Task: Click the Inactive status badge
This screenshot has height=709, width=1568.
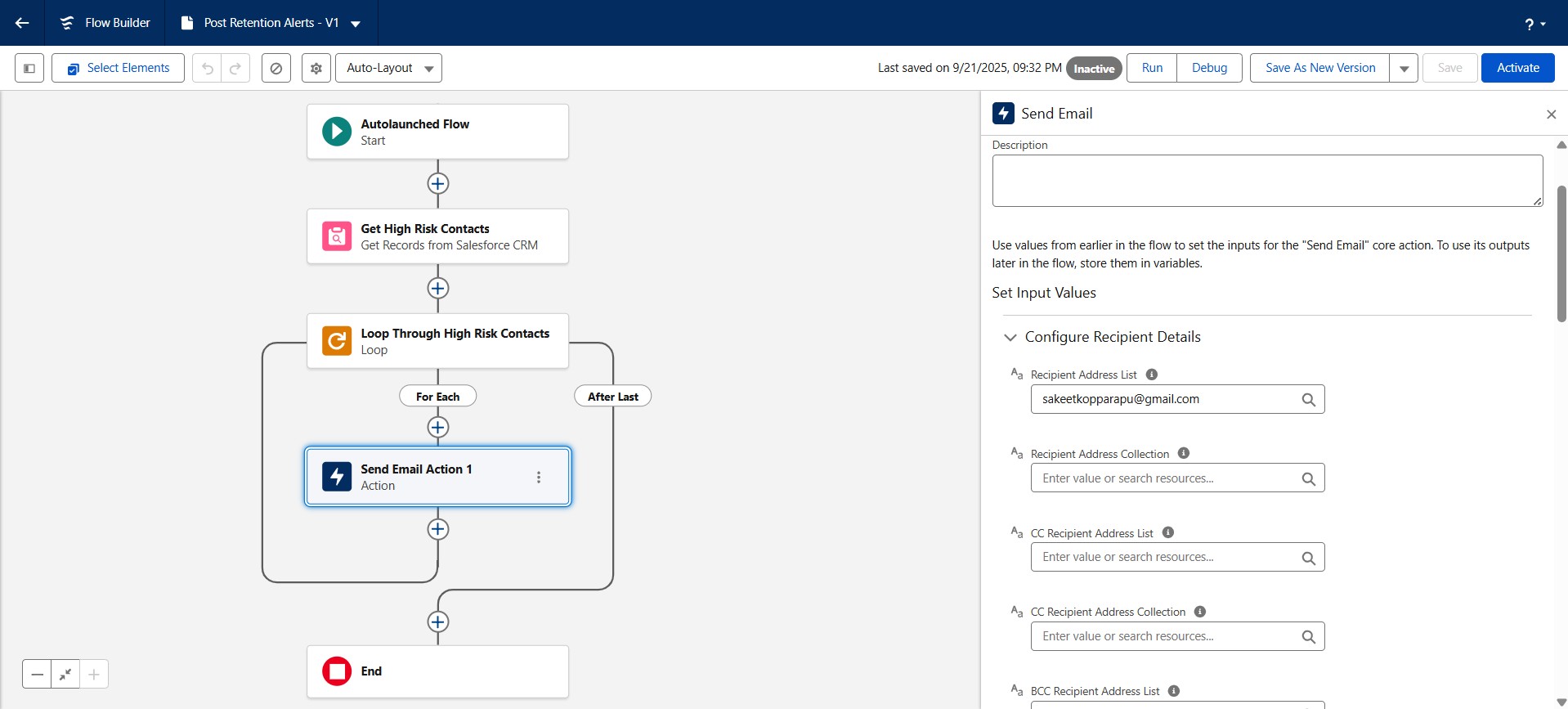Action: [x=1094, y=69]
